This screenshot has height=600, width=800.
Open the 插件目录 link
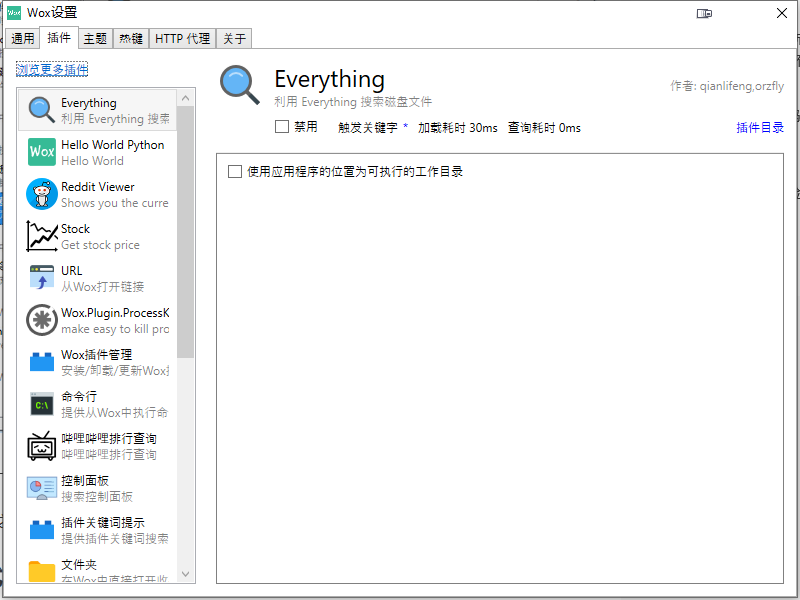[x=760, y=128]
